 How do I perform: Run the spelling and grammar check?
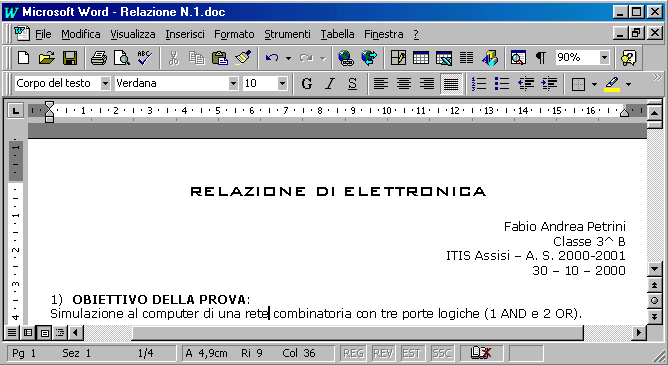tap(145, 57)
